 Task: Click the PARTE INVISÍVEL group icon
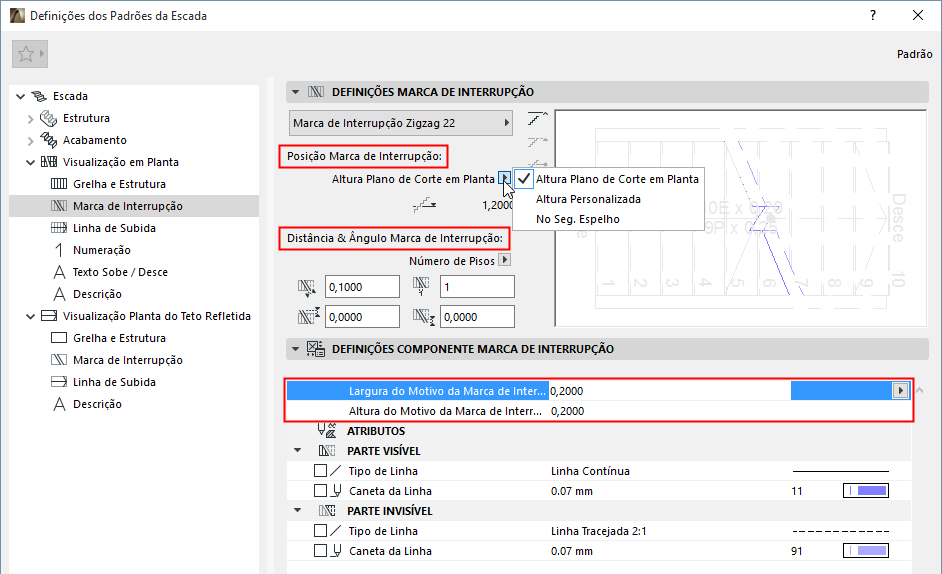coord(327,511)
